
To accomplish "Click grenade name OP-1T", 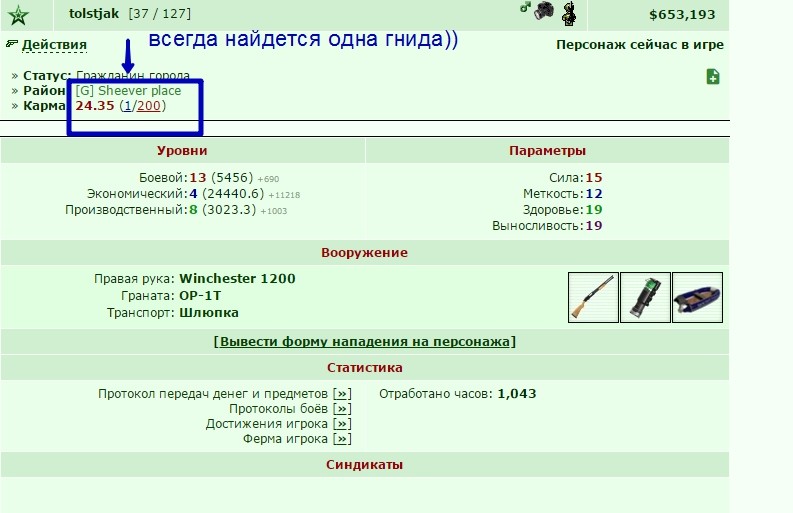I will point(200,295).
